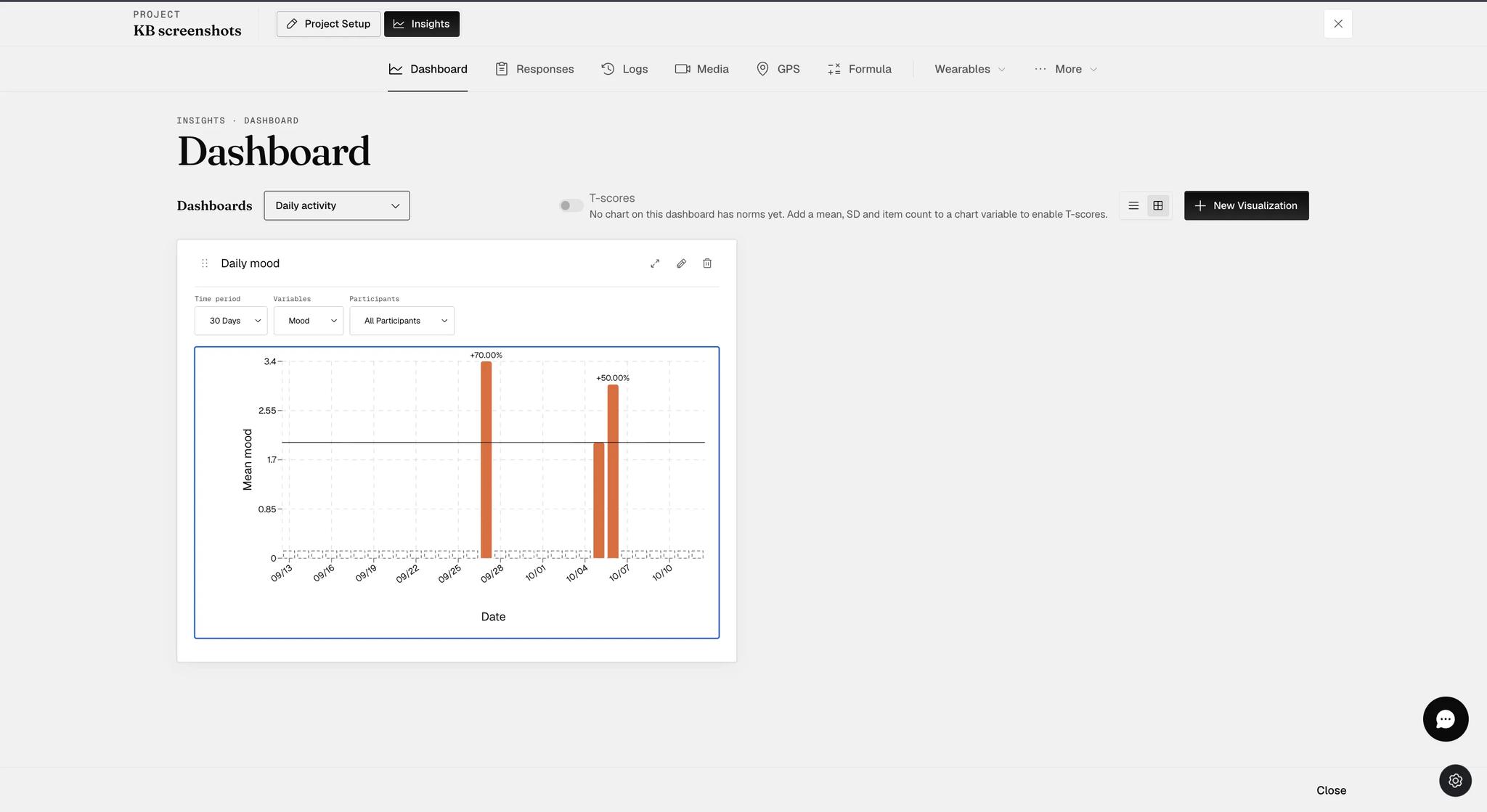This screenshot has height=812, width=1487.
Task: Open the All Participants dropdown
Action: (x=402, y=321)
